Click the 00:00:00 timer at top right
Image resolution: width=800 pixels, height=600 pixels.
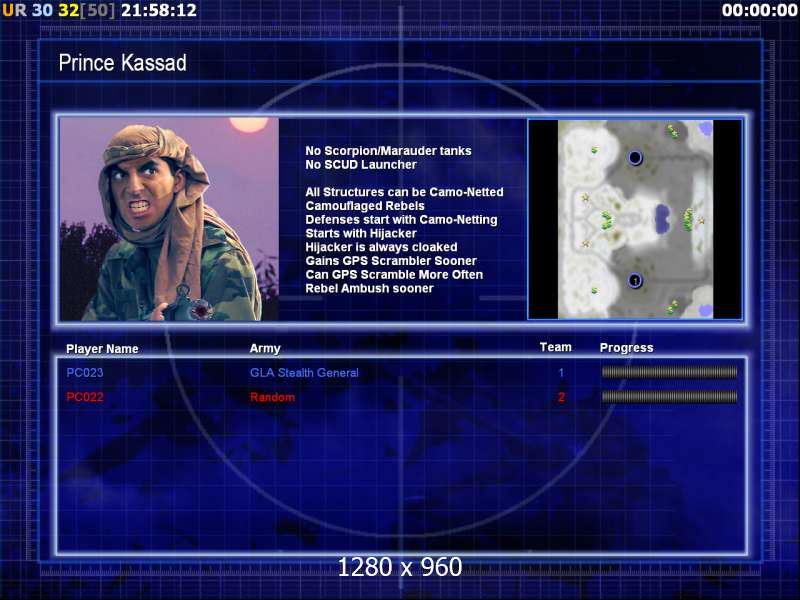pyautogui.click(x=760, y=10)
